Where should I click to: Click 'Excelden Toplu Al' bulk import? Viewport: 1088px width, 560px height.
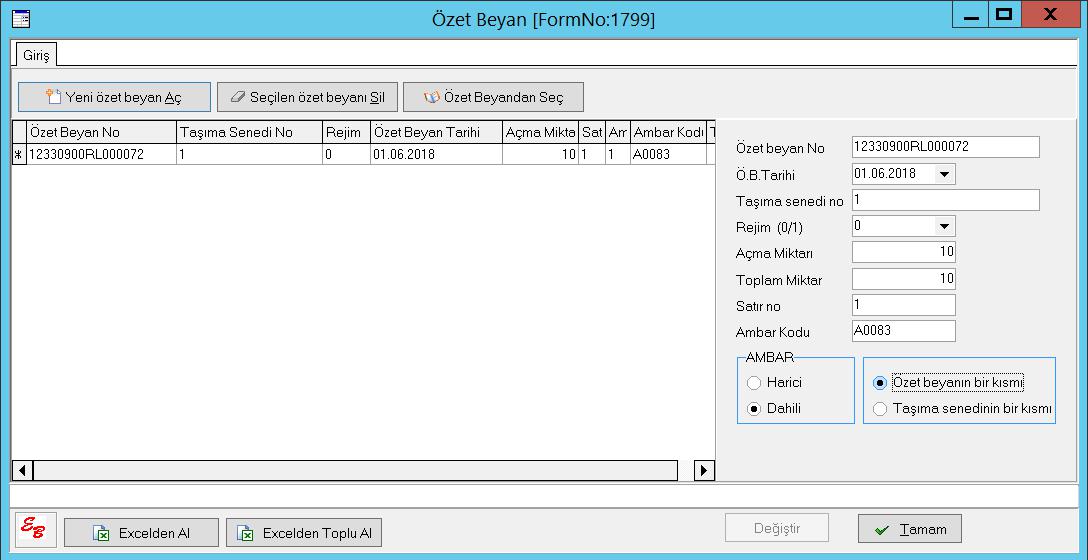(304, 533)
